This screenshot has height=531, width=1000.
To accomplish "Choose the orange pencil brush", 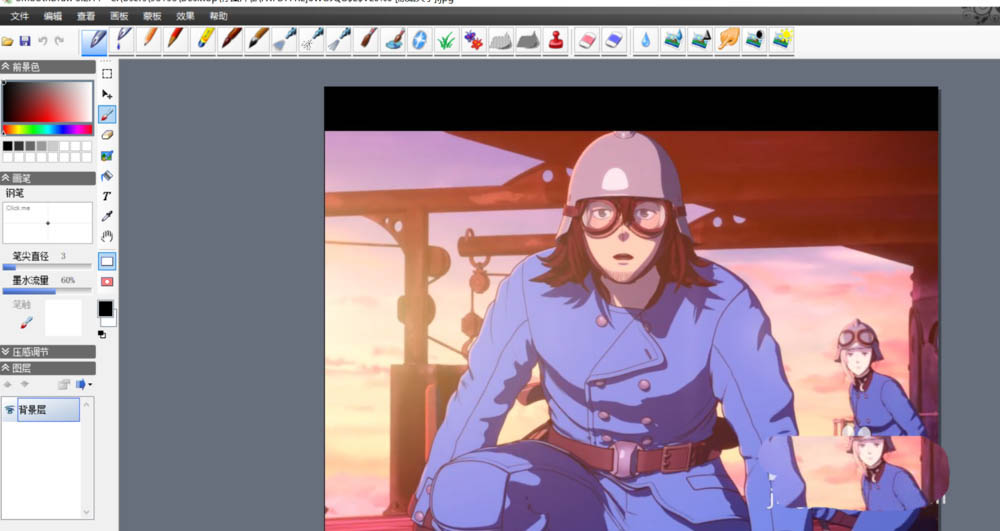I will [149, 41].
